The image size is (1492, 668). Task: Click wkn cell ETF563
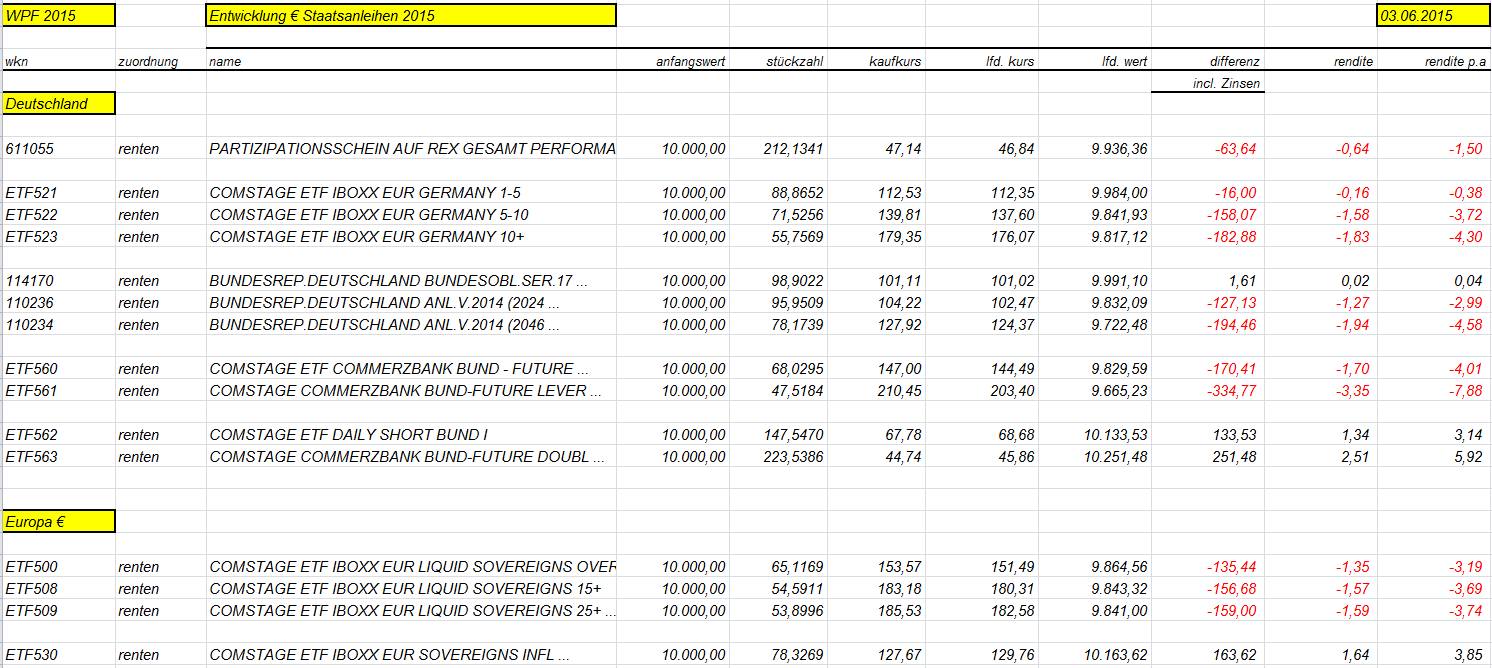[x=58, y=457]
